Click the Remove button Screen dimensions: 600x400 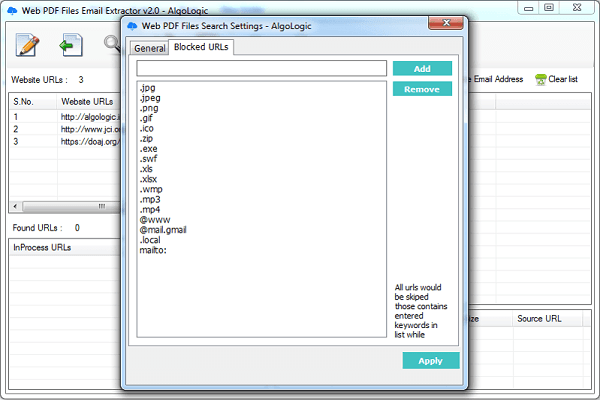pos(422,89)
